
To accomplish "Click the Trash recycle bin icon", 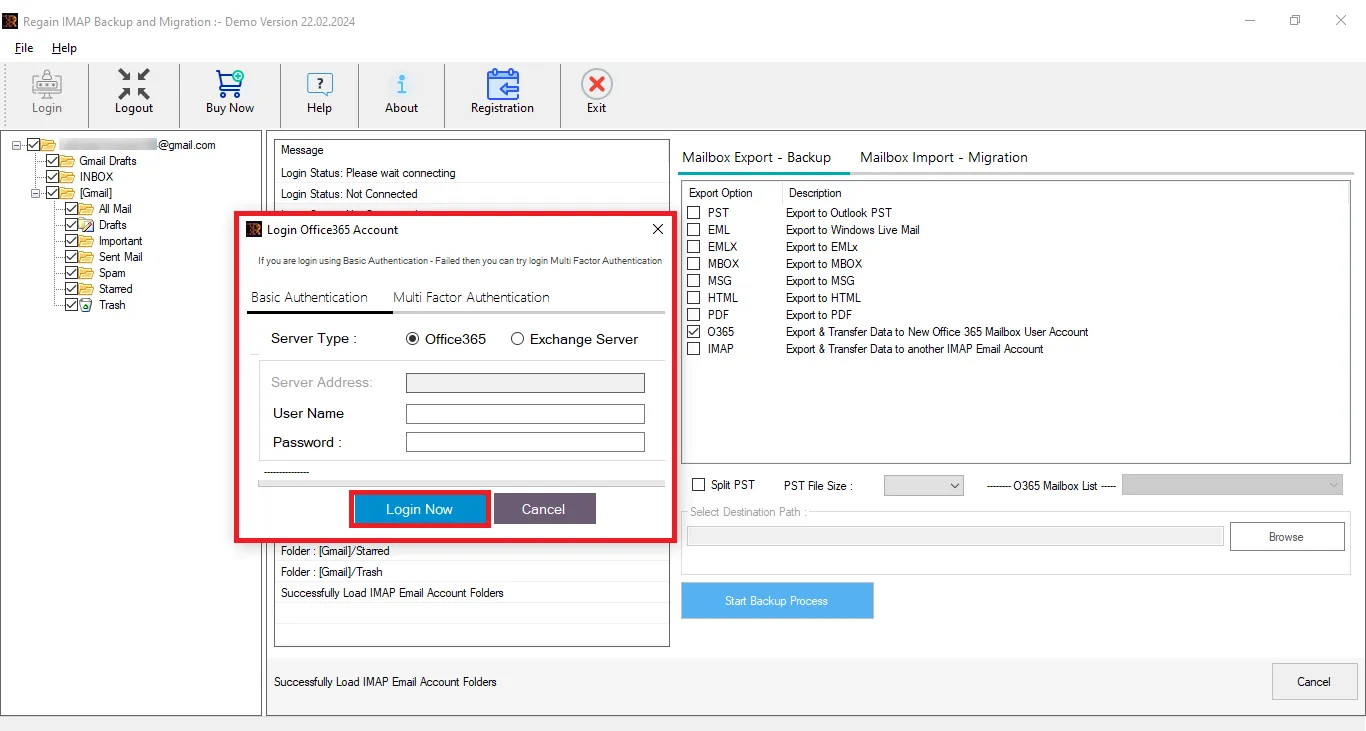I will click(x=87, y=305).
